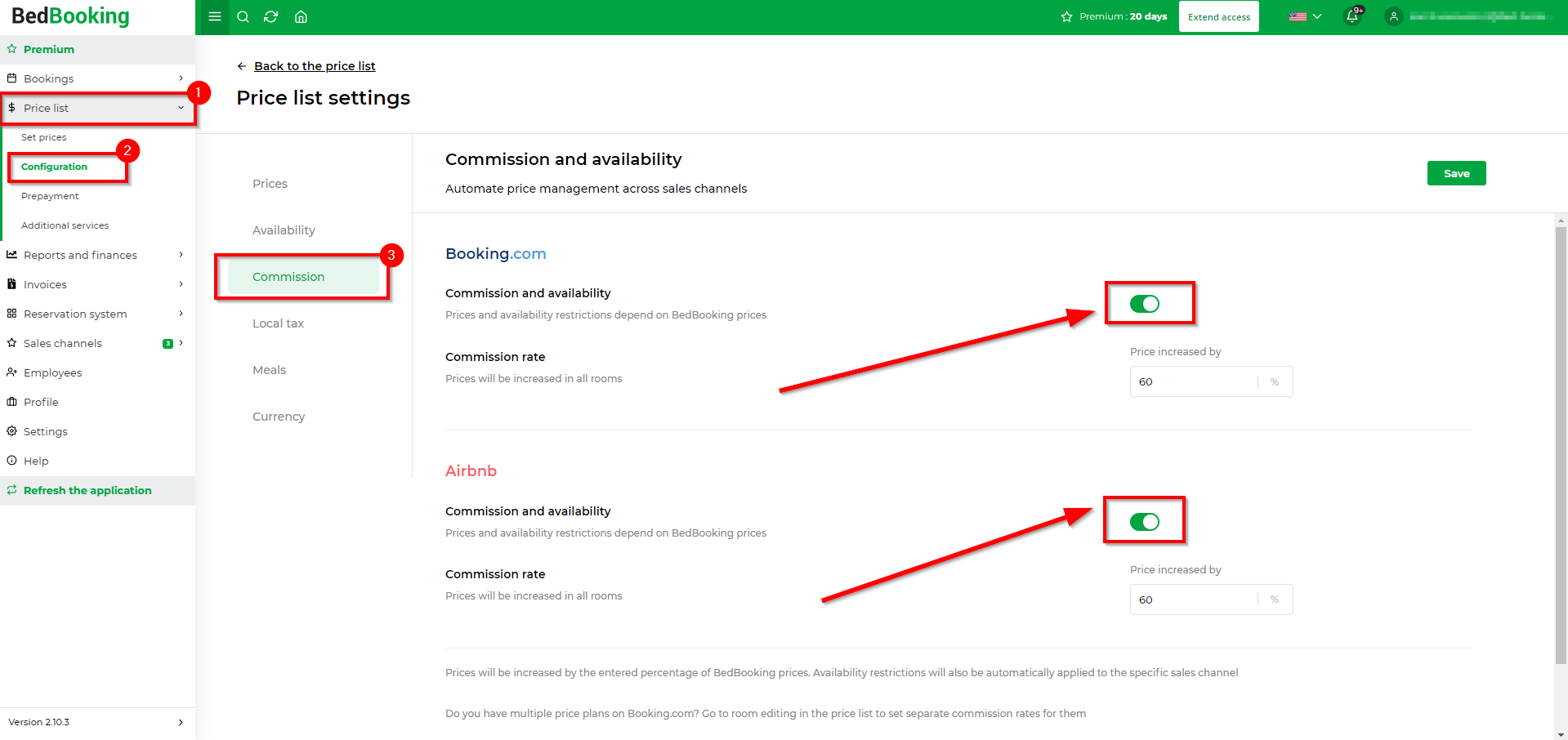
Task: Open the Prices settings tab
Action: [270, 184]
